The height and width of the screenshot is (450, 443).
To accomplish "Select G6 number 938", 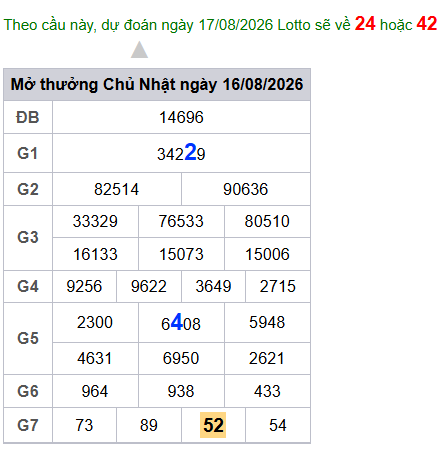I will point(181,391).
